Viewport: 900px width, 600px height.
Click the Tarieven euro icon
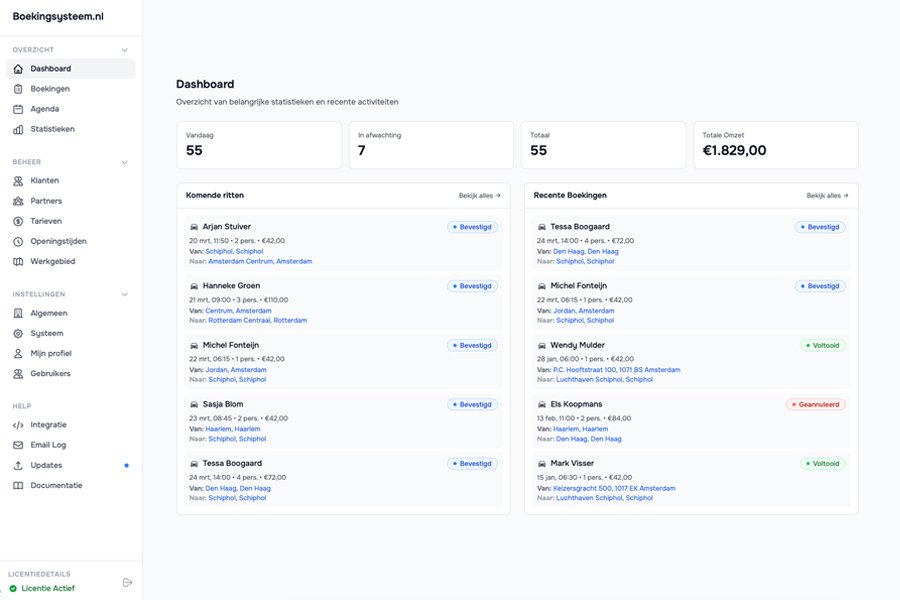18,220
